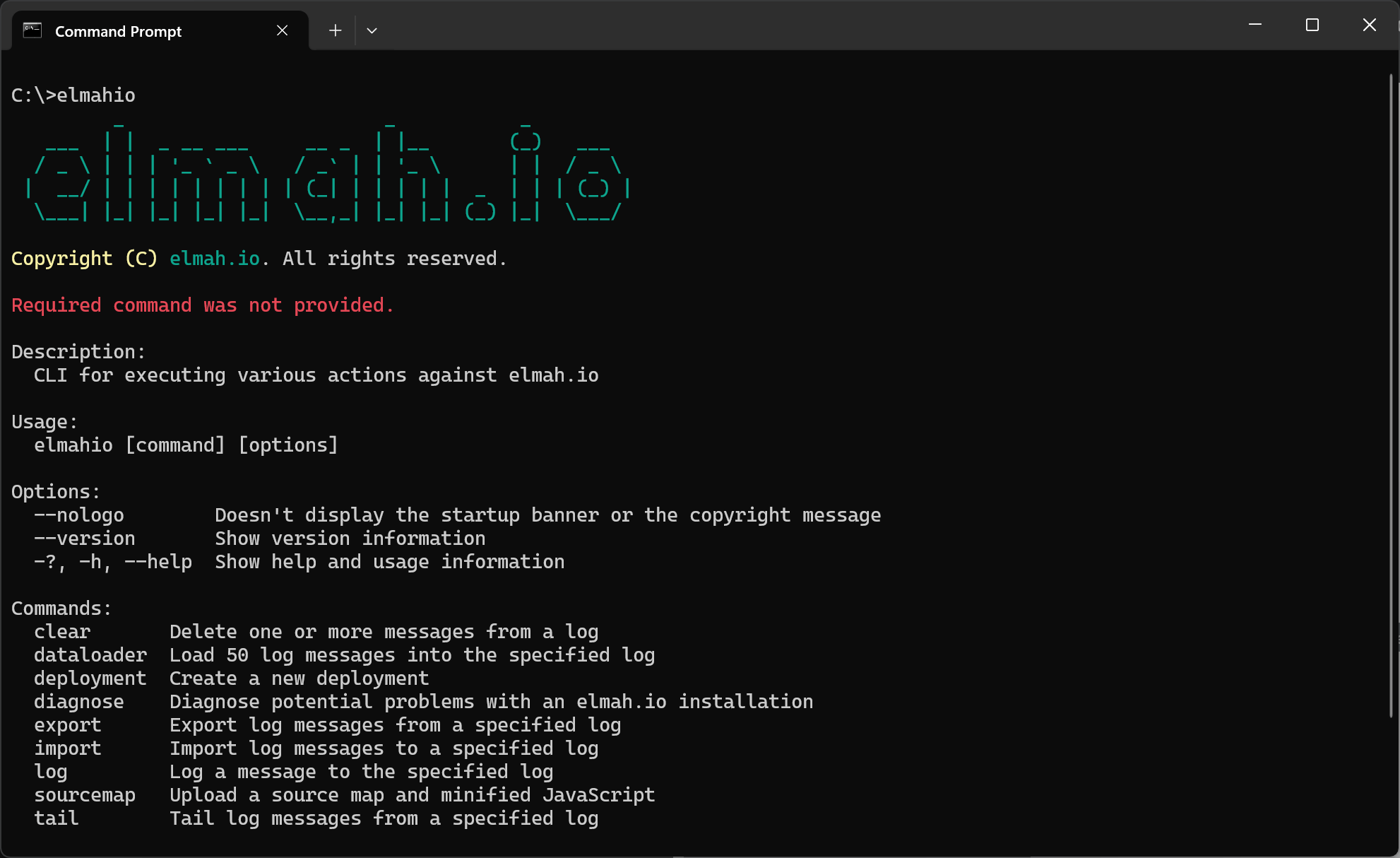
Task: Open a new terminal tab with the plus icon
Action: pos(334,30)
